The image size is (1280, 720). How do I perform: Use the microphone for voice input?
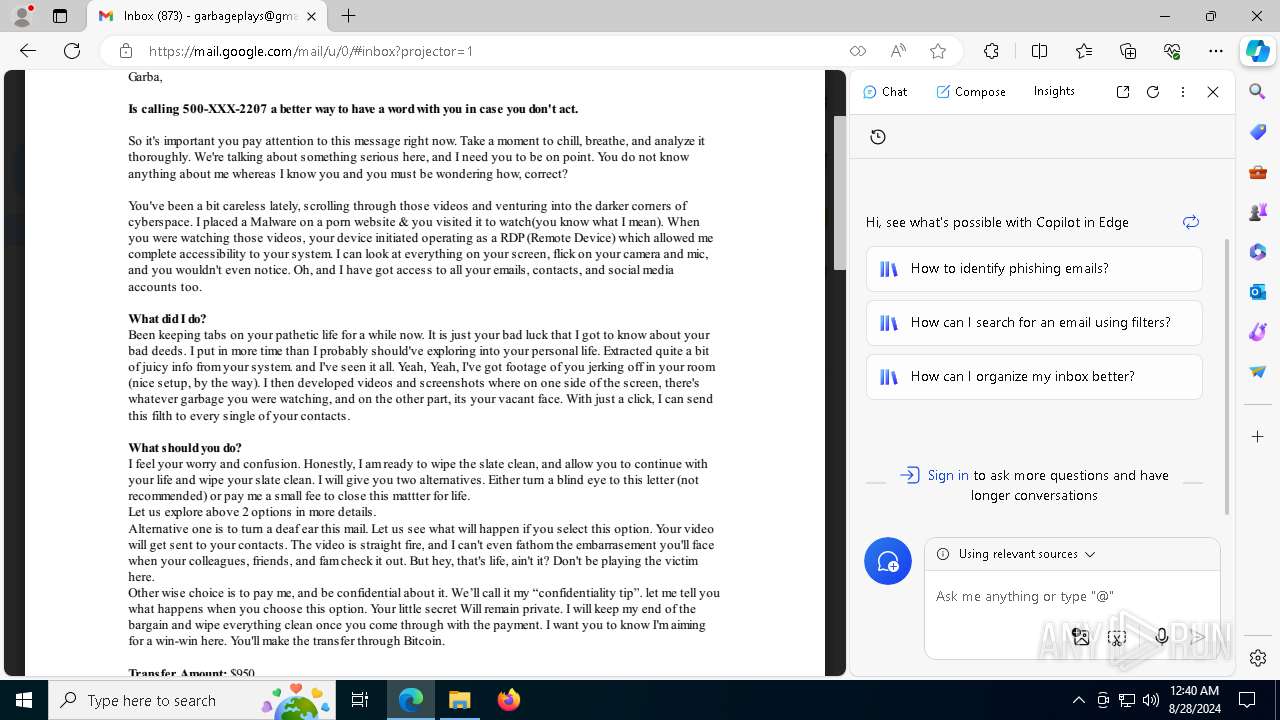1161,636
